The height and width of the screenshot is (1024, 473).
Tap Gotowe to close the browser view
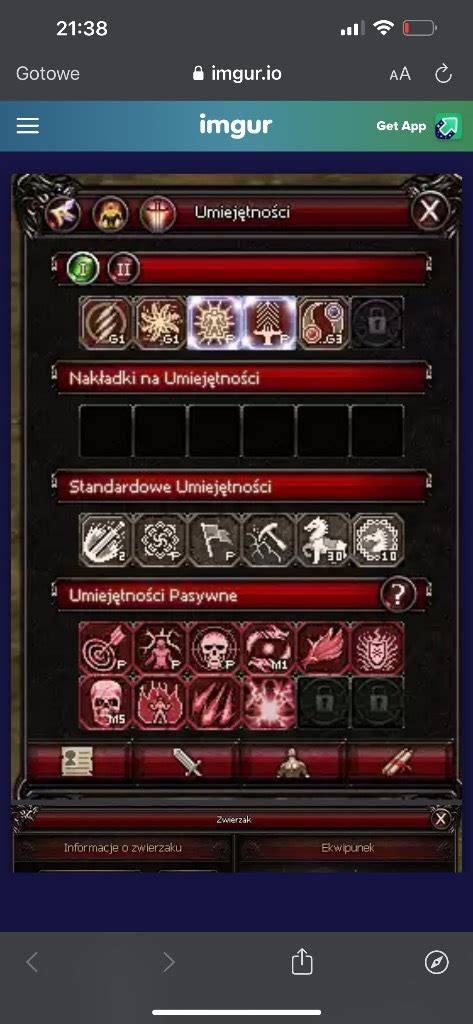pos(48,73)
